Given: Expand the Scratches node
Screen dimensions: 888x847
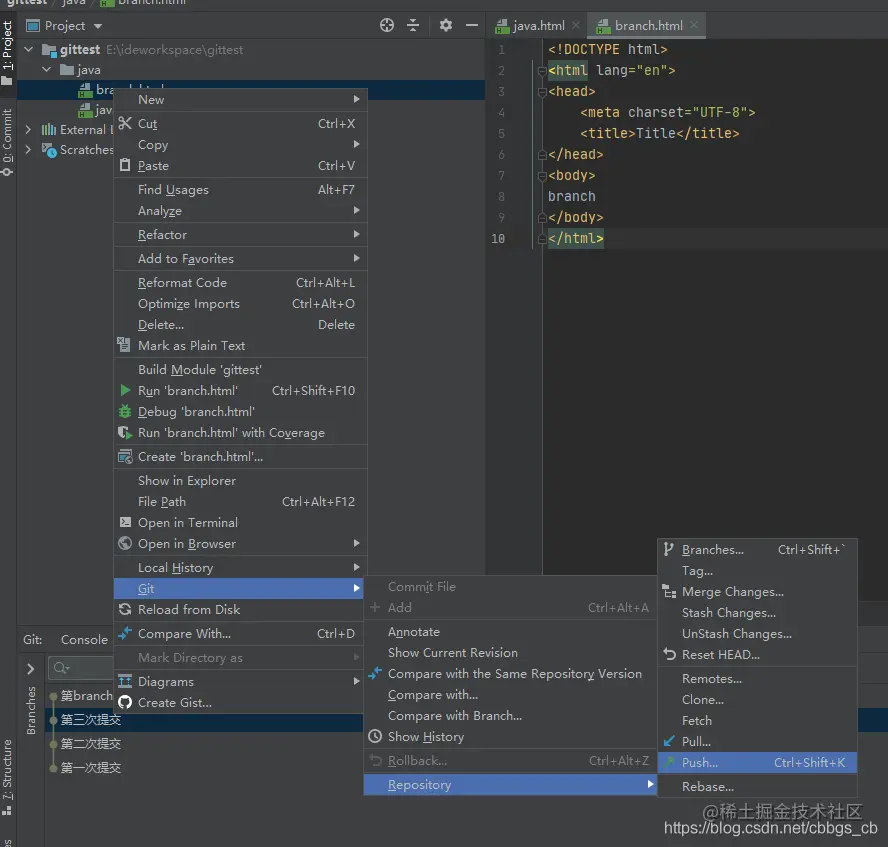Looking at the screenshot, I should click(28, 149).
